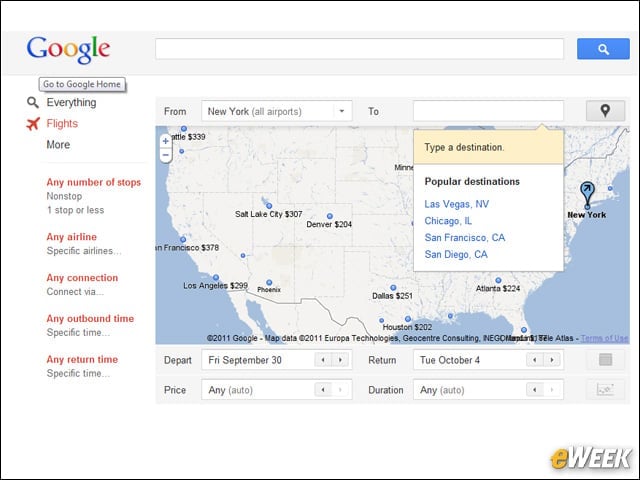Click the Depart Fri September 30 field
The image size is (640, 480).
click(x=276, y=360)
